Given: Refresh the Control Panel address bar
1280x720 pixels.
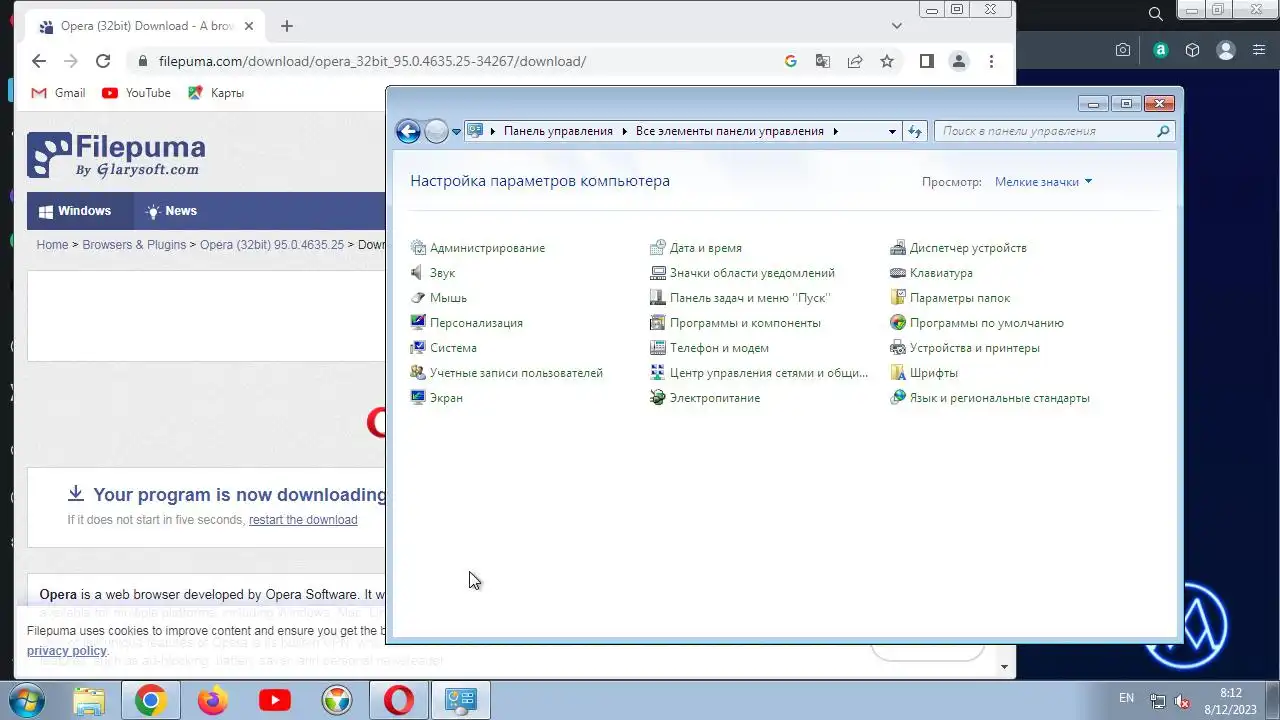Looking at the screenshot, I should pos(914,131).
